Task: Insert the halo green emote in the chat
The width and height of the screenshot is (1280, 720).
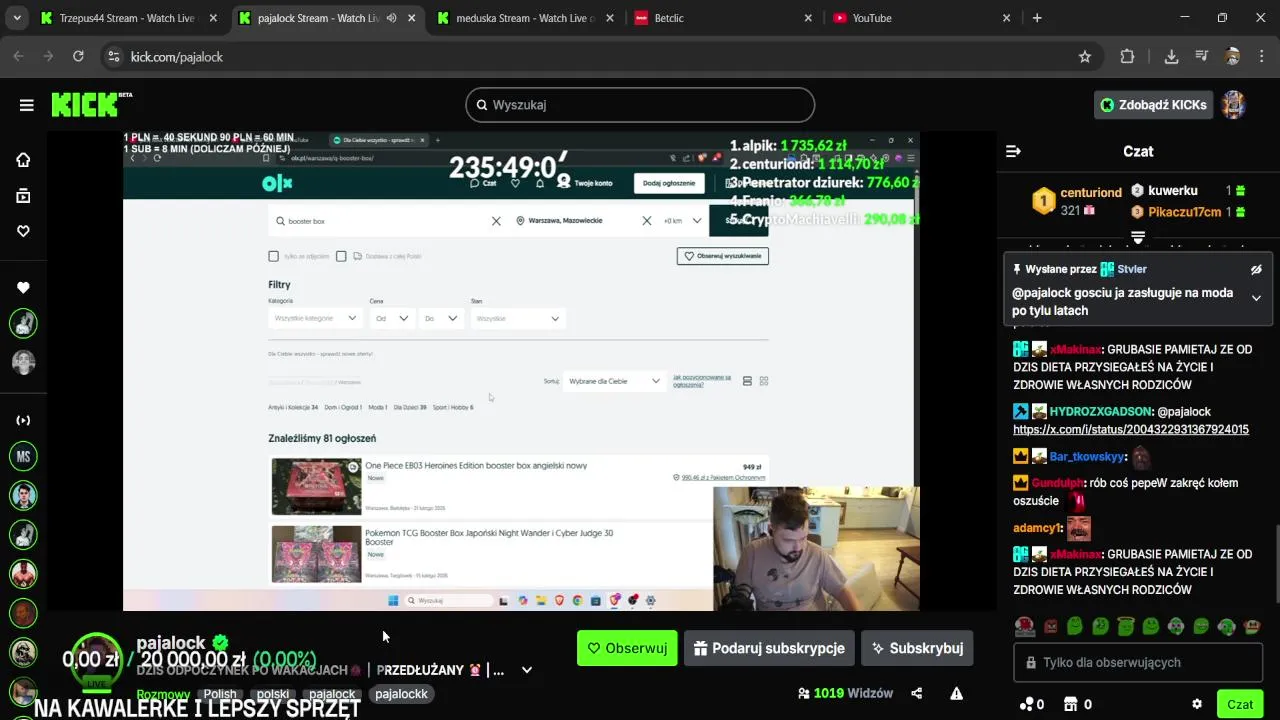Action: point(1125,627)
